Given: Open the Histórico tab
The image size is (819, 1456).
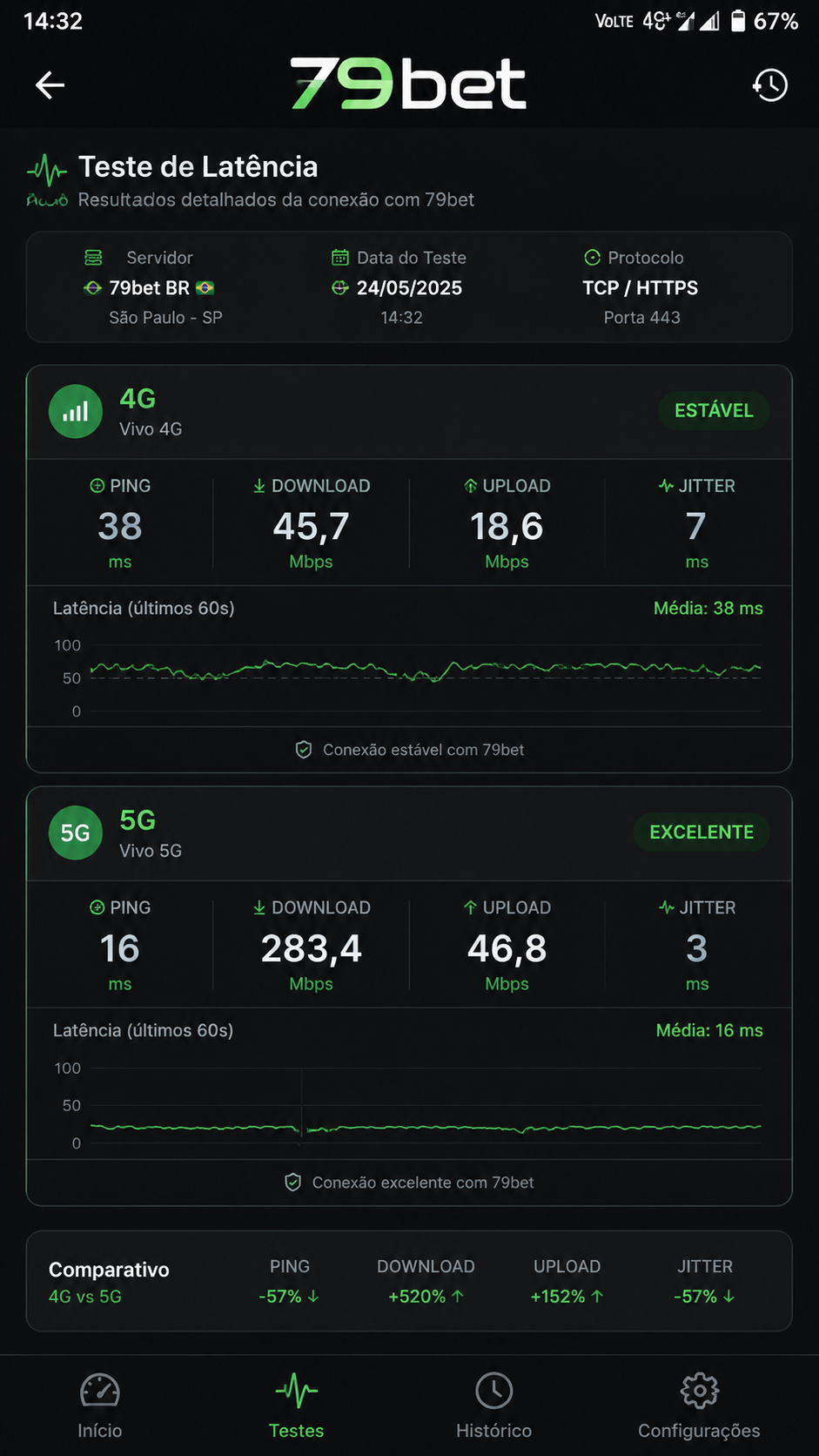Looking at the screenshot, I should click(493, 1405).
